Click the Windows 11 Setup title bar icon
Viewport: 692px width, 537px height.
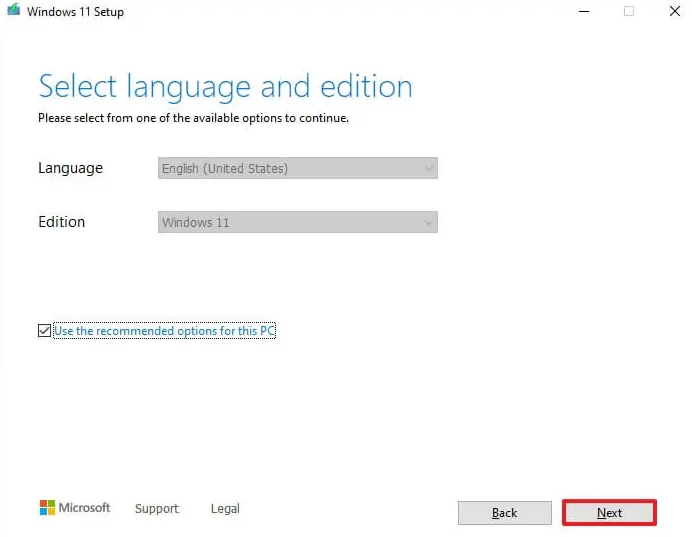point(14,11)
